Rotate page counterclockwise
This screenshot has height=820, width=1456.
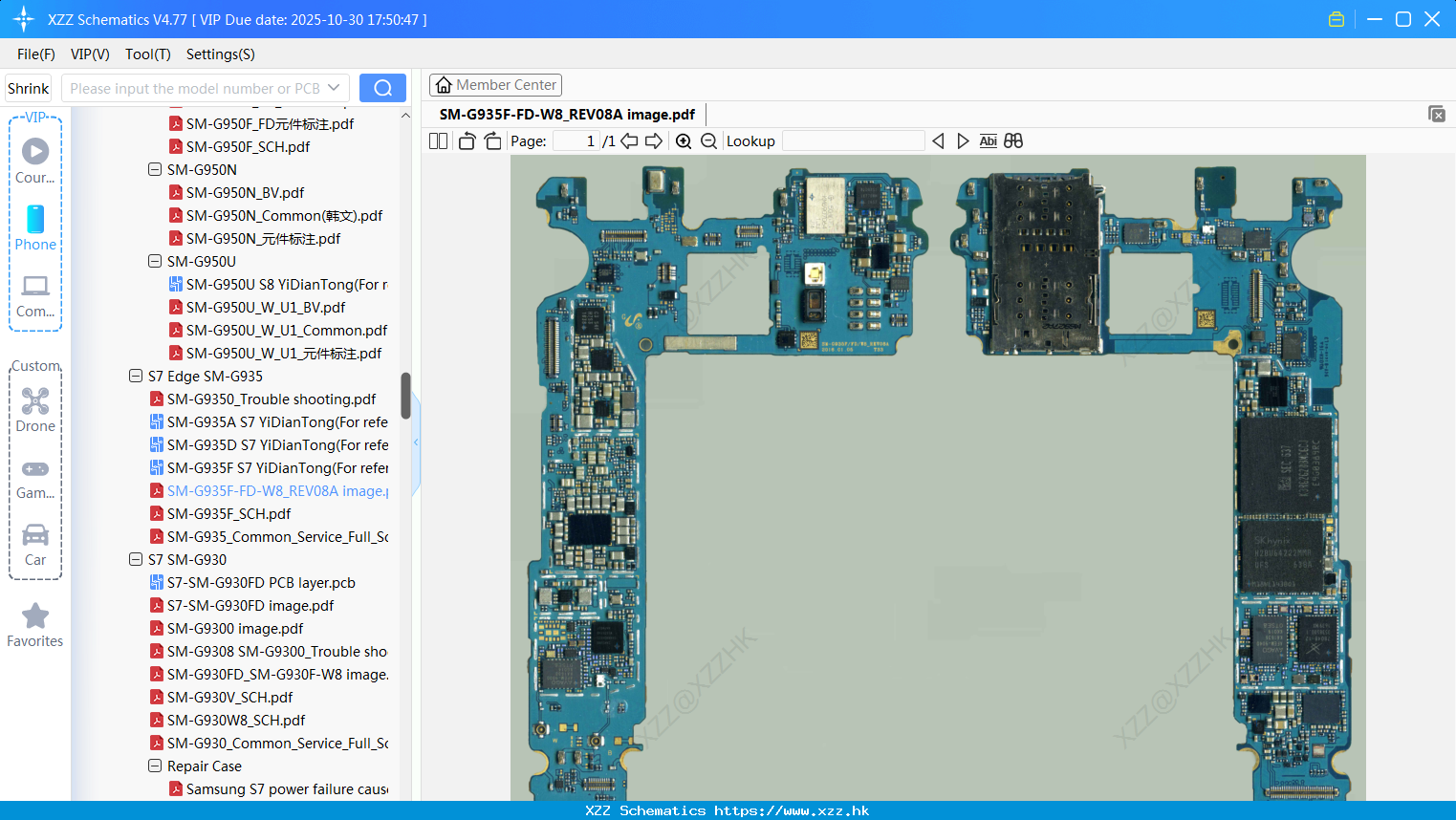(x=467, y=140)
